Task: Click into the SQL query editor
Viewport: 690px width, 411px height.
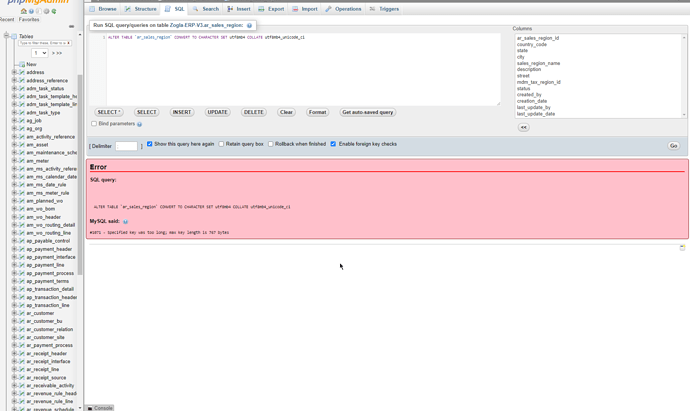Action: [x=303, y=70]
